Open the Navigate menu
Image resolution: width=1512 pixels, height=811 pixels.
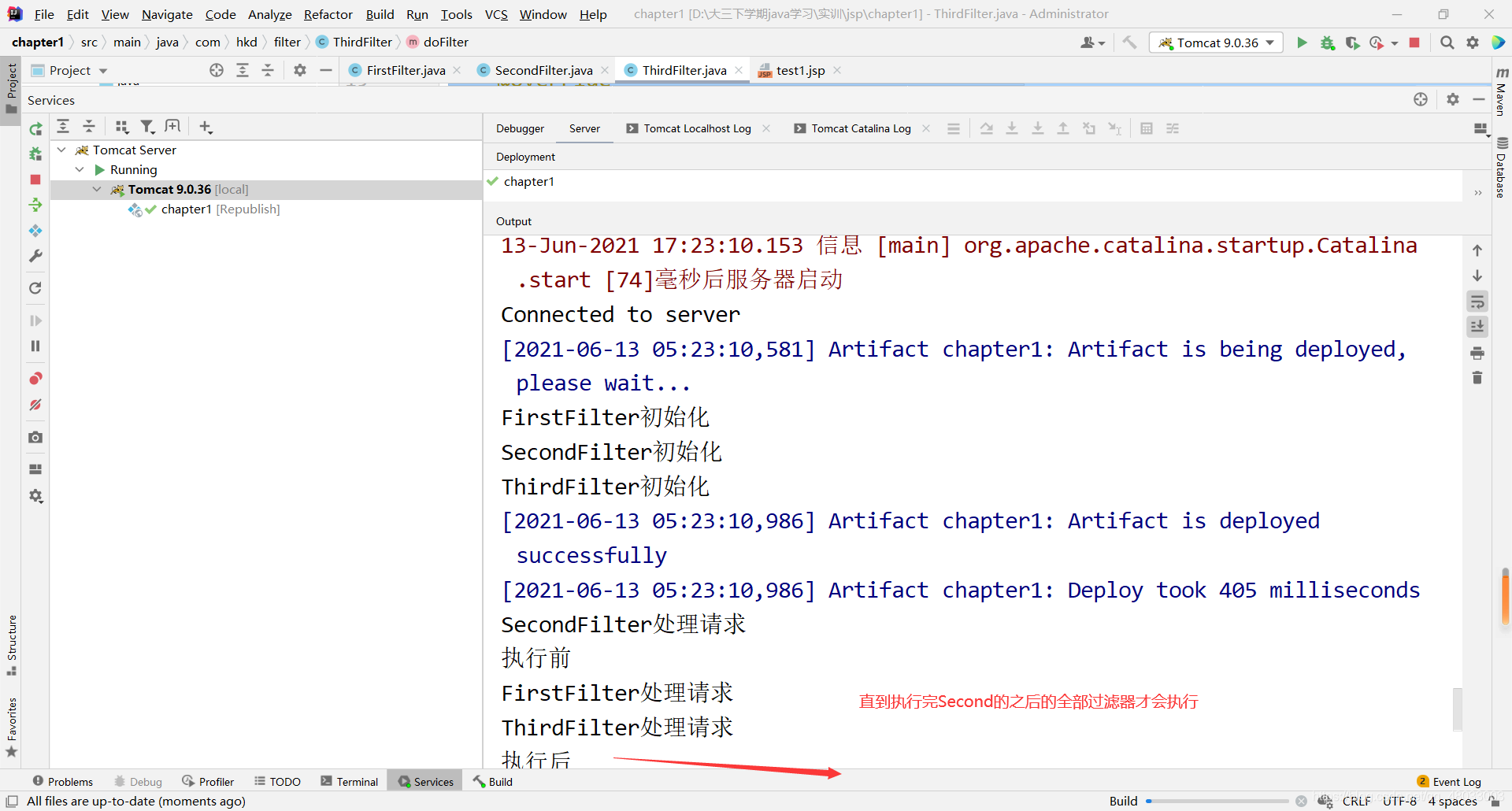click(x=167, y=14)
